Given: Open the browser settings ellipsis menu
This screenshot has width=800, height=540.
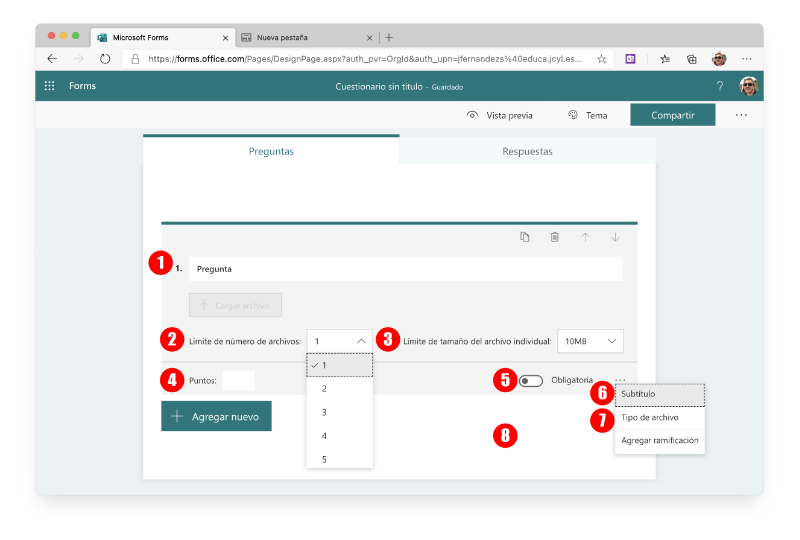Looking at the screenshot, I should [x=746, y=59].
